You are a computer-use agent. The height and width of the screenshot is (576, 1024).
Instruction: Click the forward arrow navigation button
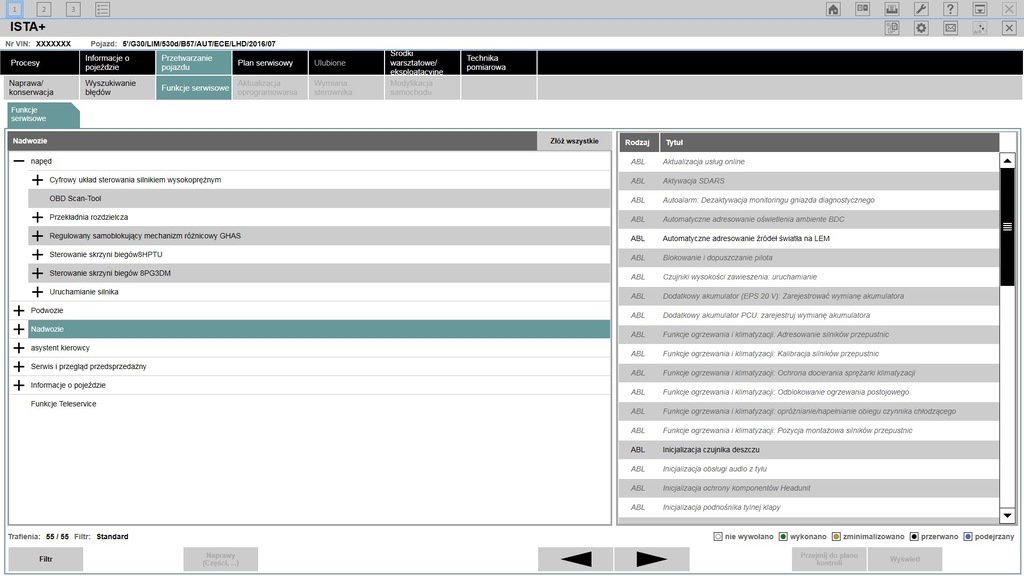click(652, 559)
